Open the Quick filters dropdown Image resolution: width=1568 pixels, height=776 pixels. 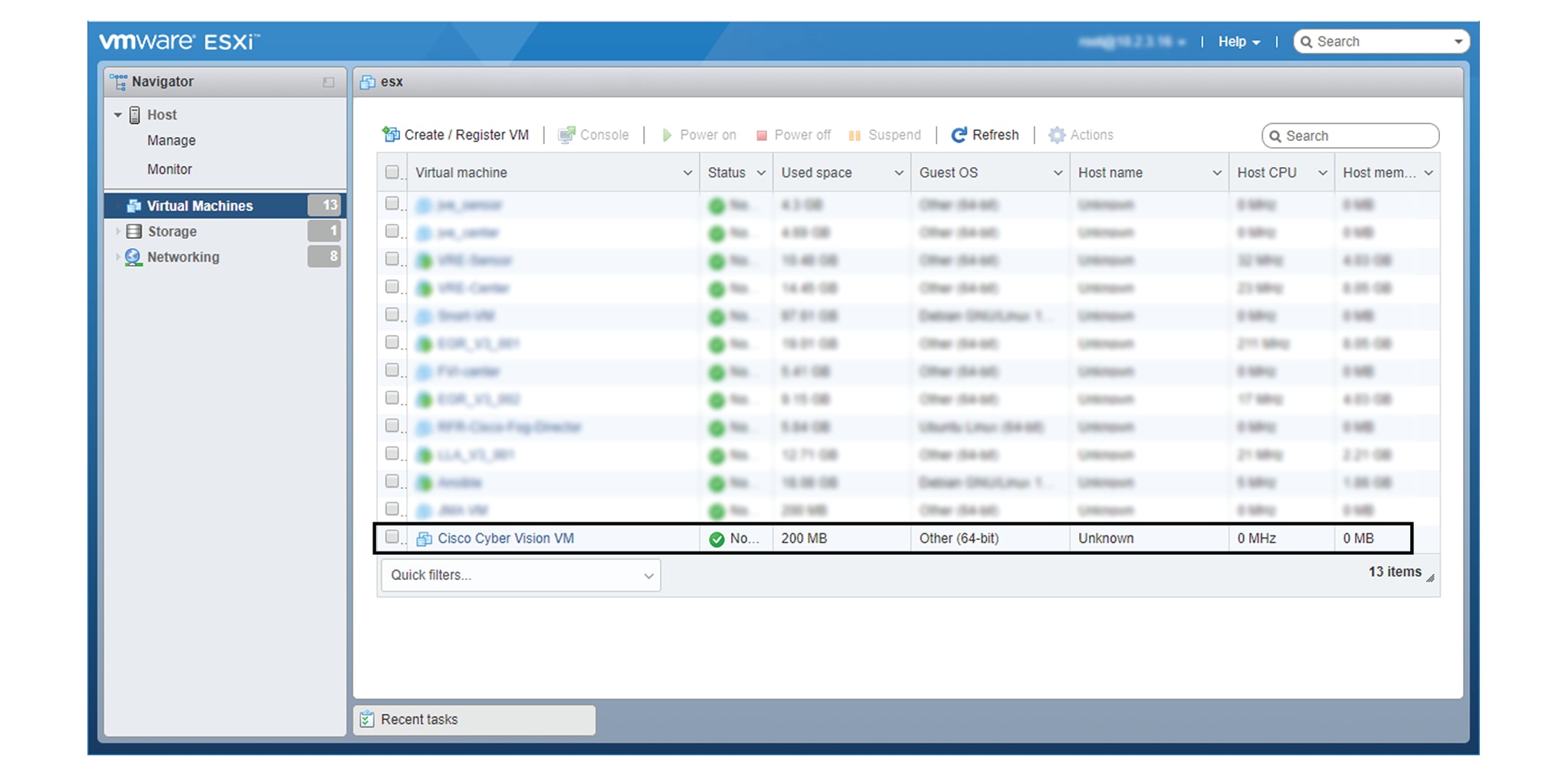tap(520, 575)
